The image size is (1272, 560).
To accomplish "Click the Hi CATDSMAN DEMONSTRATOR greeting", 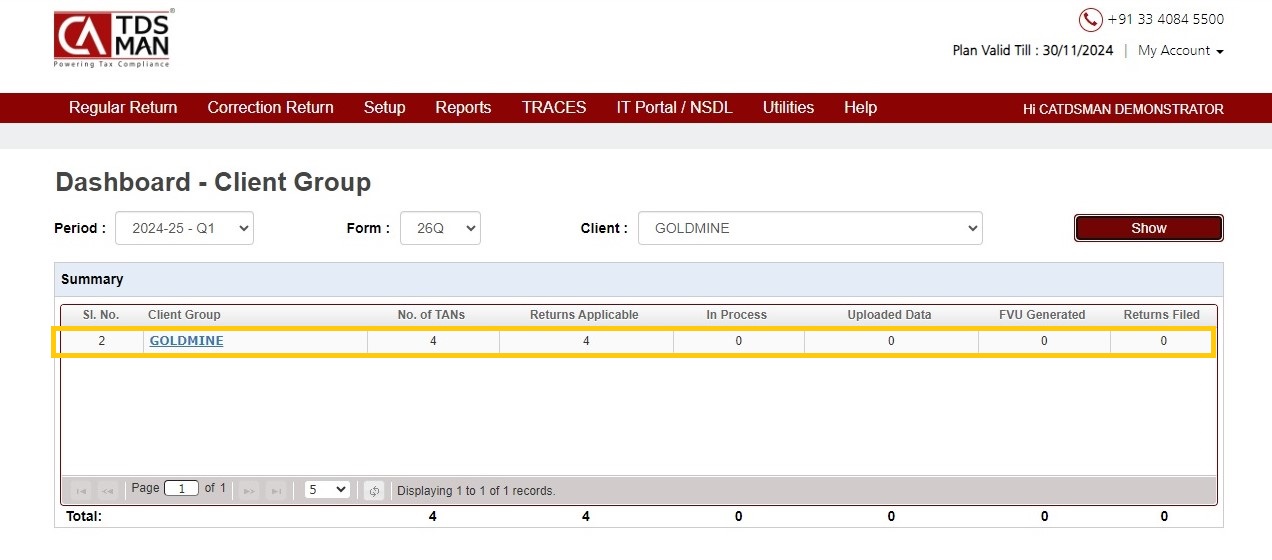I will point(1123,109).
